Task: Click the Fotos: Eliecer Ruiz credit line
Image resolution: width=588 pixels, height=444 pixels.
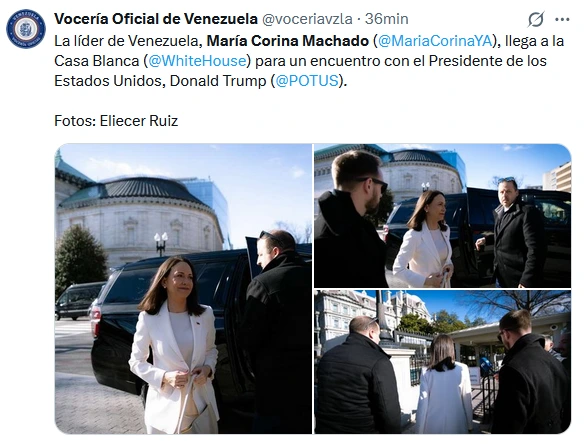Action: (116, 121)
